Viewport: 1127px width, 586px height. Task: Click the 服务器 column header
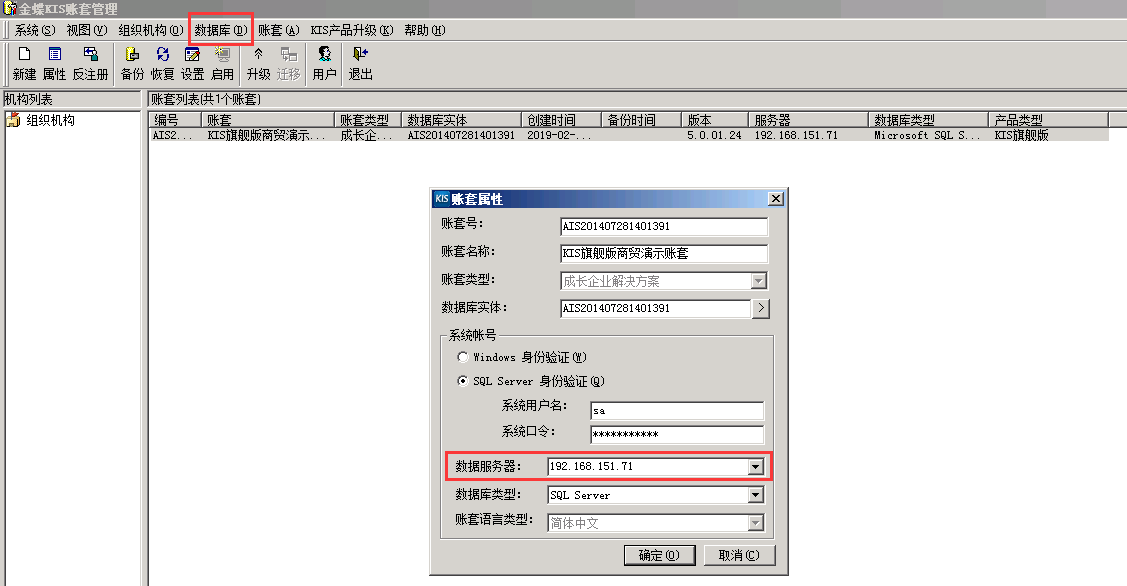pos(809,119)
